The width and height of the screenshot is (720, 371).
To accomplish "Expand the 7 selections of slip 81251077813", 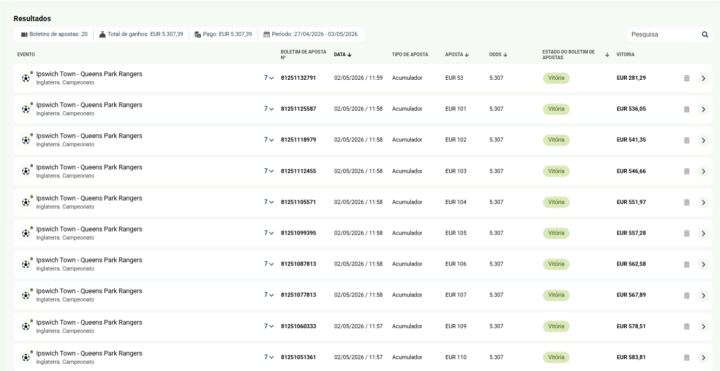I will point(269,295).
